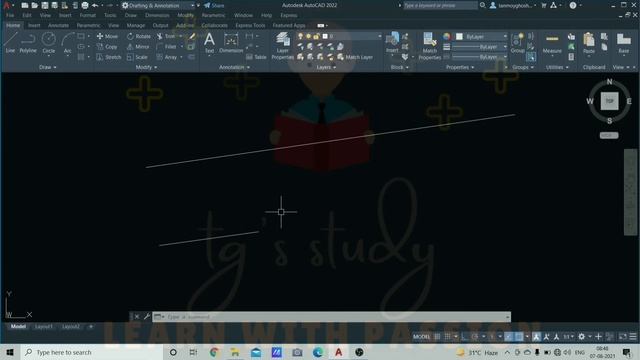Open the Express menu

click(289, 15)
